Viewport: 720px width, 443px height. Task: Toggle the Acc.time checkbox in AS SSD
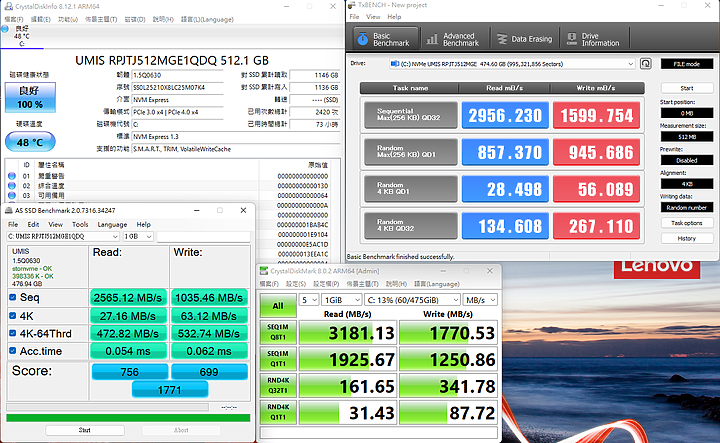[12, 351]
